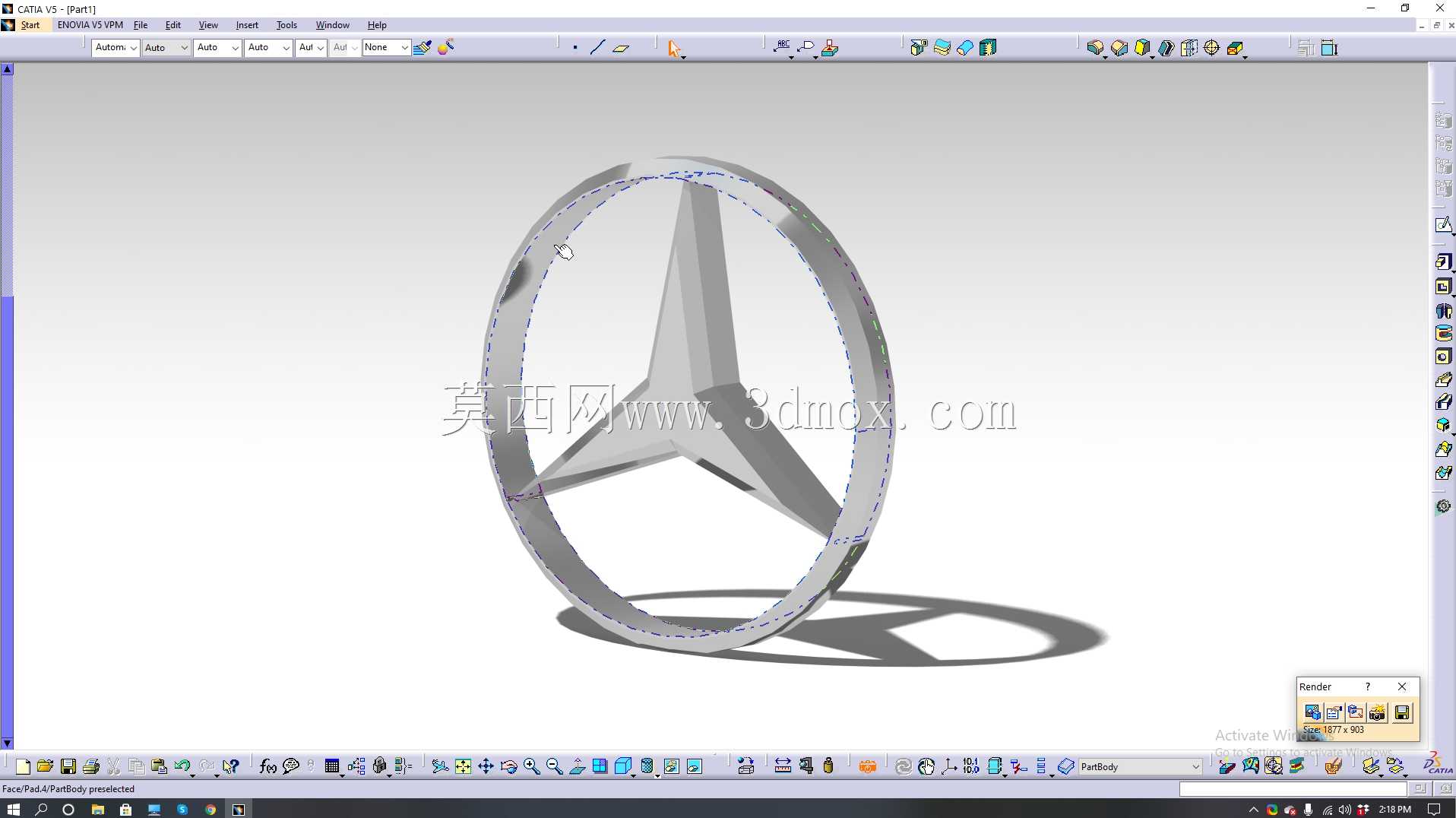Activate the Normal View icon
This screenshot has width=1456, height=818.
point(577,766)
